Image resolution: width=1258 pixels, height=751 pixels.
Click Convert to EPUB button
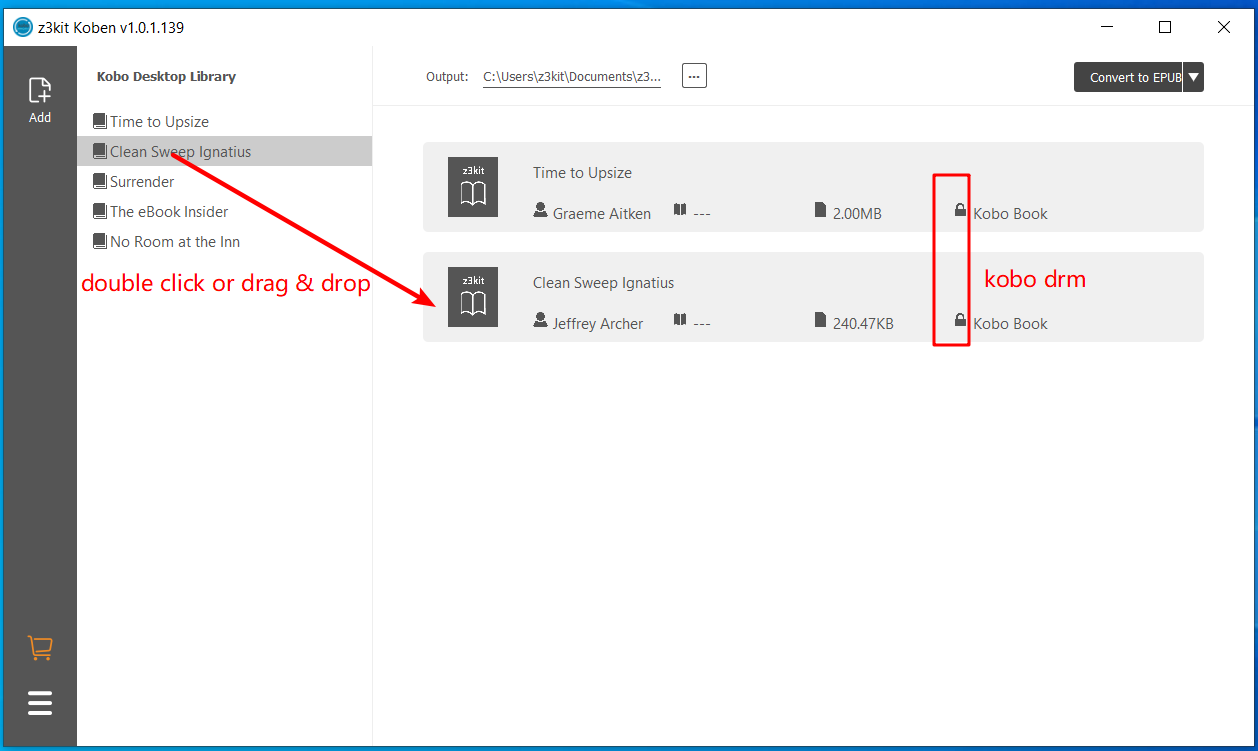[1128, 77]
